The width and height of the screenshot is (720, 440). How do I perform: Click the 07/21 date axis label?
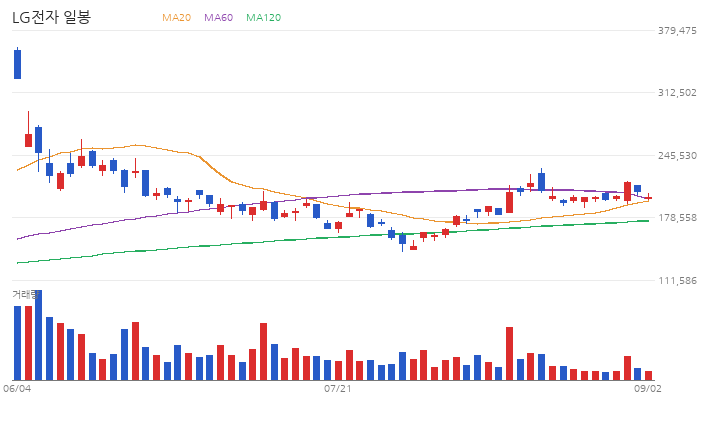pyautogui.click(x=338, y=389)
